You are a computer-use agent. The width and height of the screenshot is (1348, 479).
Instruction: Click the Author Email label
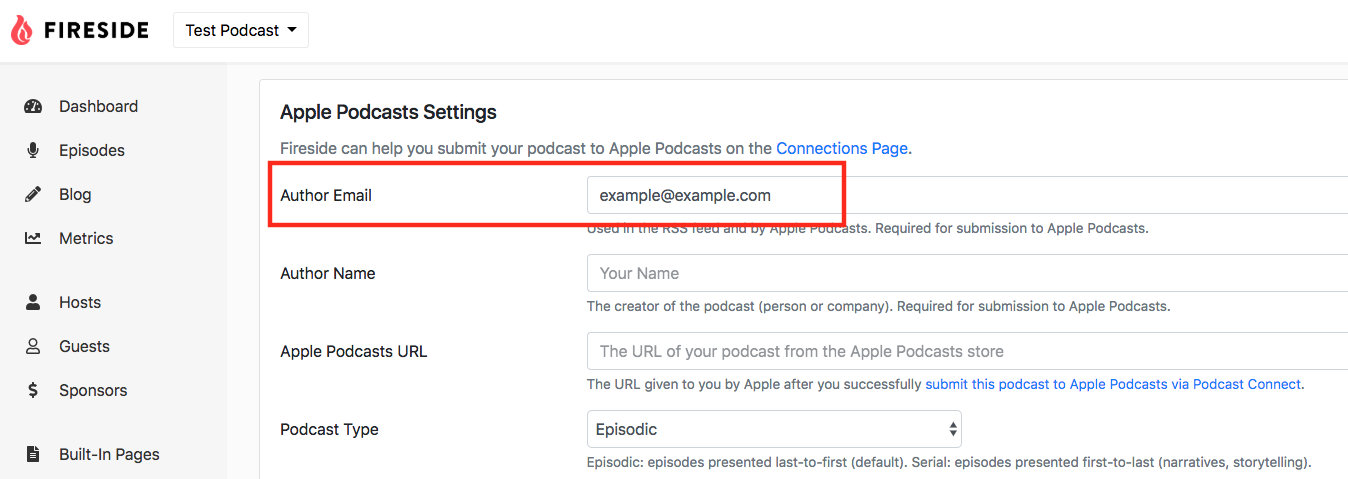click(x=326, y=195)
